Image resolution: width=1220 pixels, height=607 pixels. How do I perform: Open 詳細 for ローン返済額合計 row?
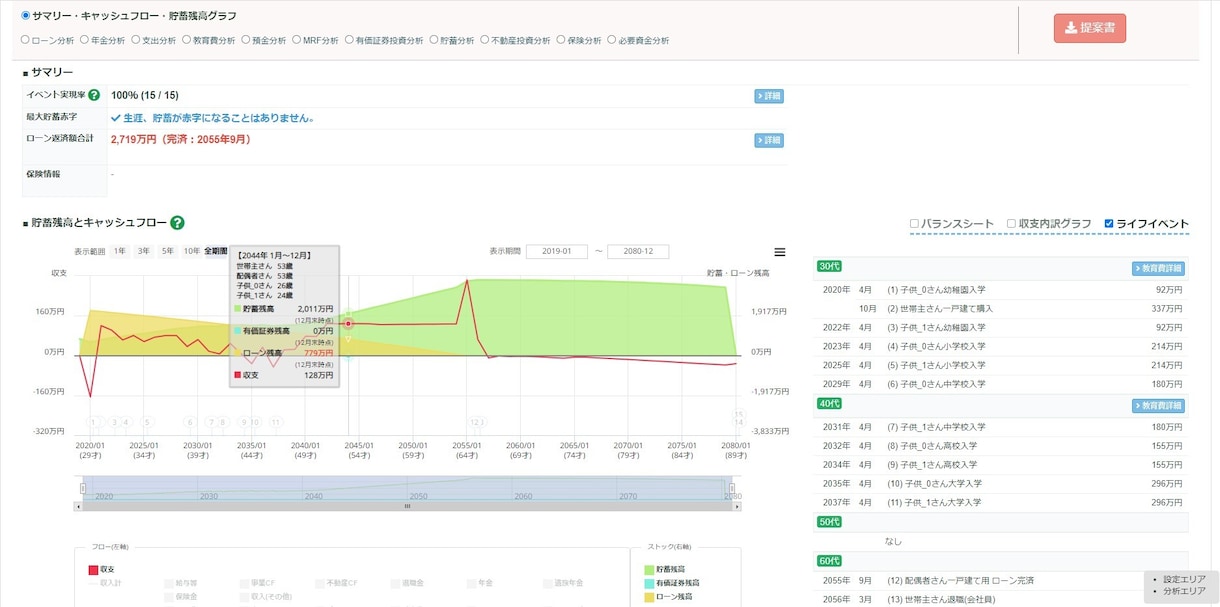point(769,140)
